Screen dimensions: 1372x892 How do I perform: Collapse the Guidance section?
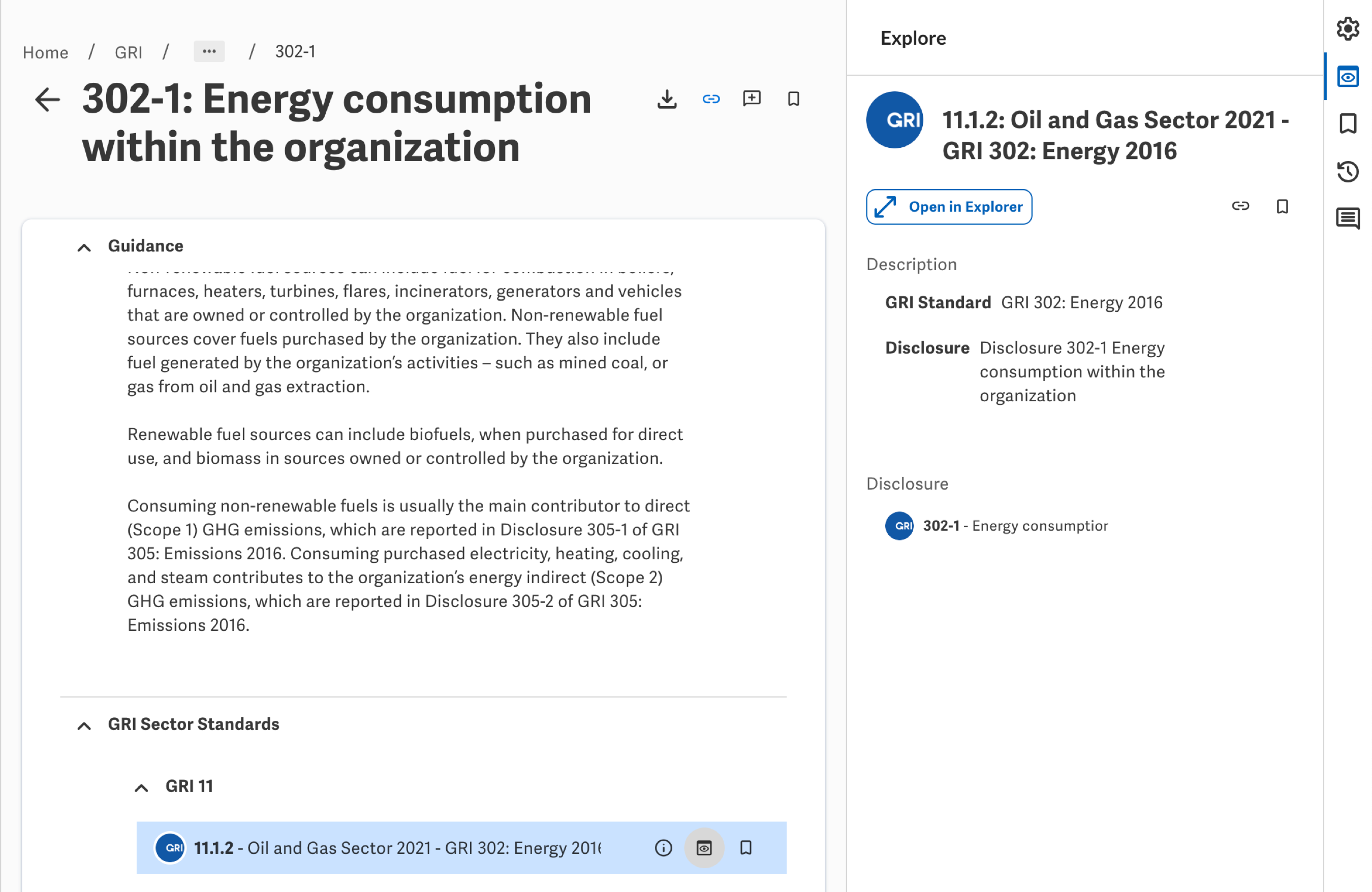click(84, 247)
